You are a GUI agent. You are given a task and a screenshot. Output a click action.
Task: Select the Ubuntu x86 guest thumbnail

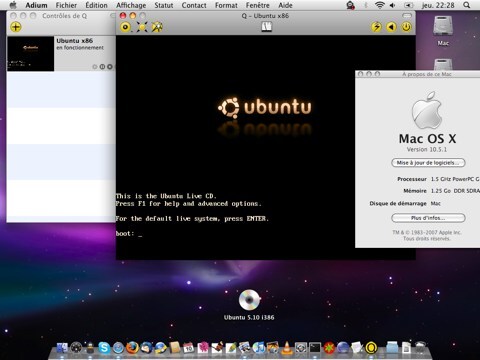(x=30, y=54)
